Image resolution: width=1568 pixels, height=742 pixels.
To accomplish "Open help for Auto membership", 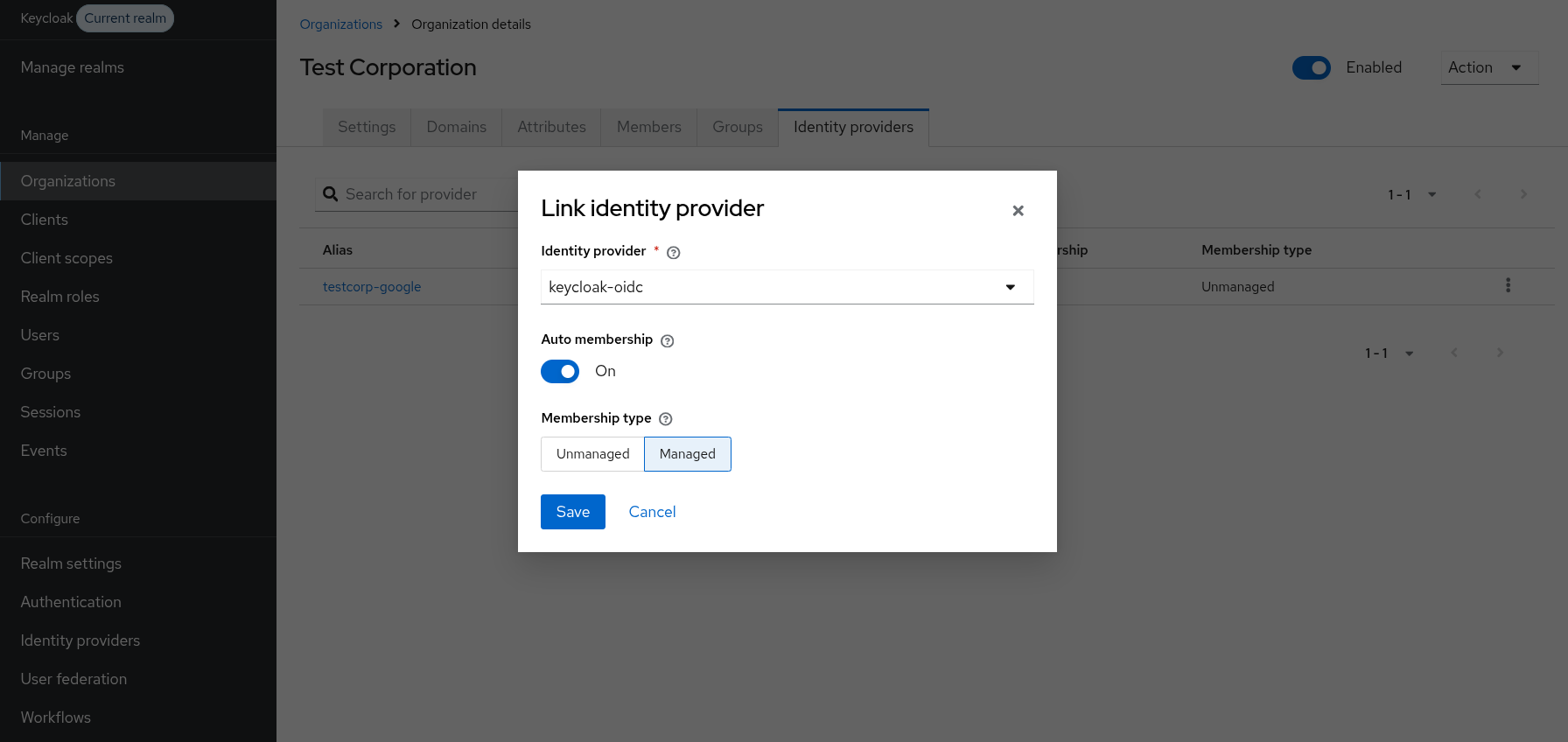I will [668, 341].
